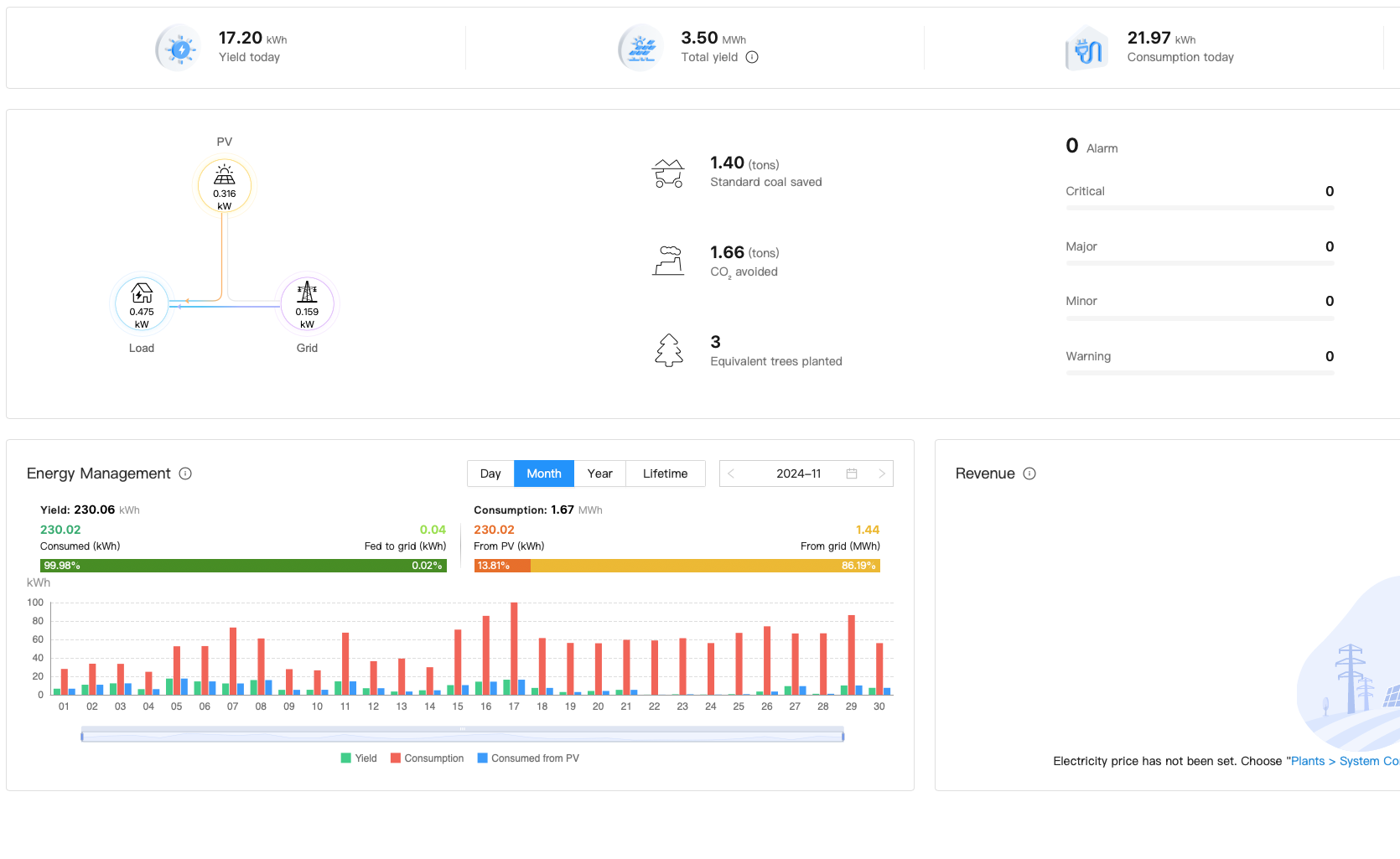Viewport: 1400px width, 859px height.
Task: Select the Year view tab
Action: (599, 473)
